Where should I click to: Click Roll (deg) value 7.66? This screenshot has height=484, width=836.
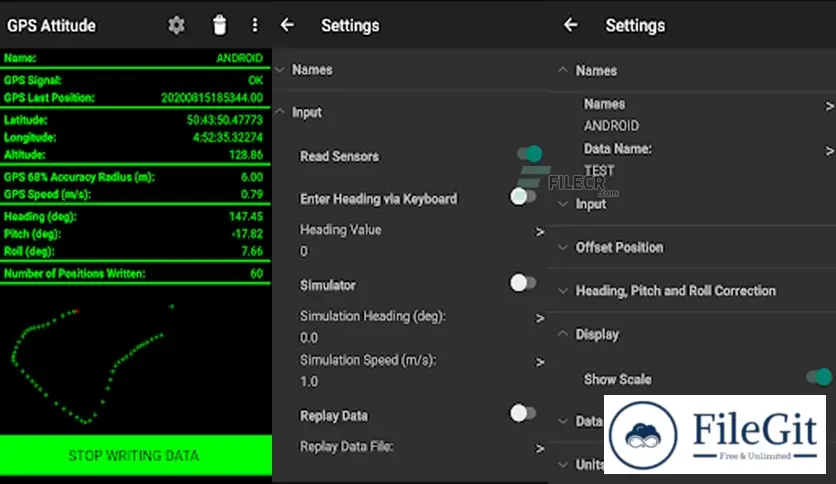[x=252, y=252]
